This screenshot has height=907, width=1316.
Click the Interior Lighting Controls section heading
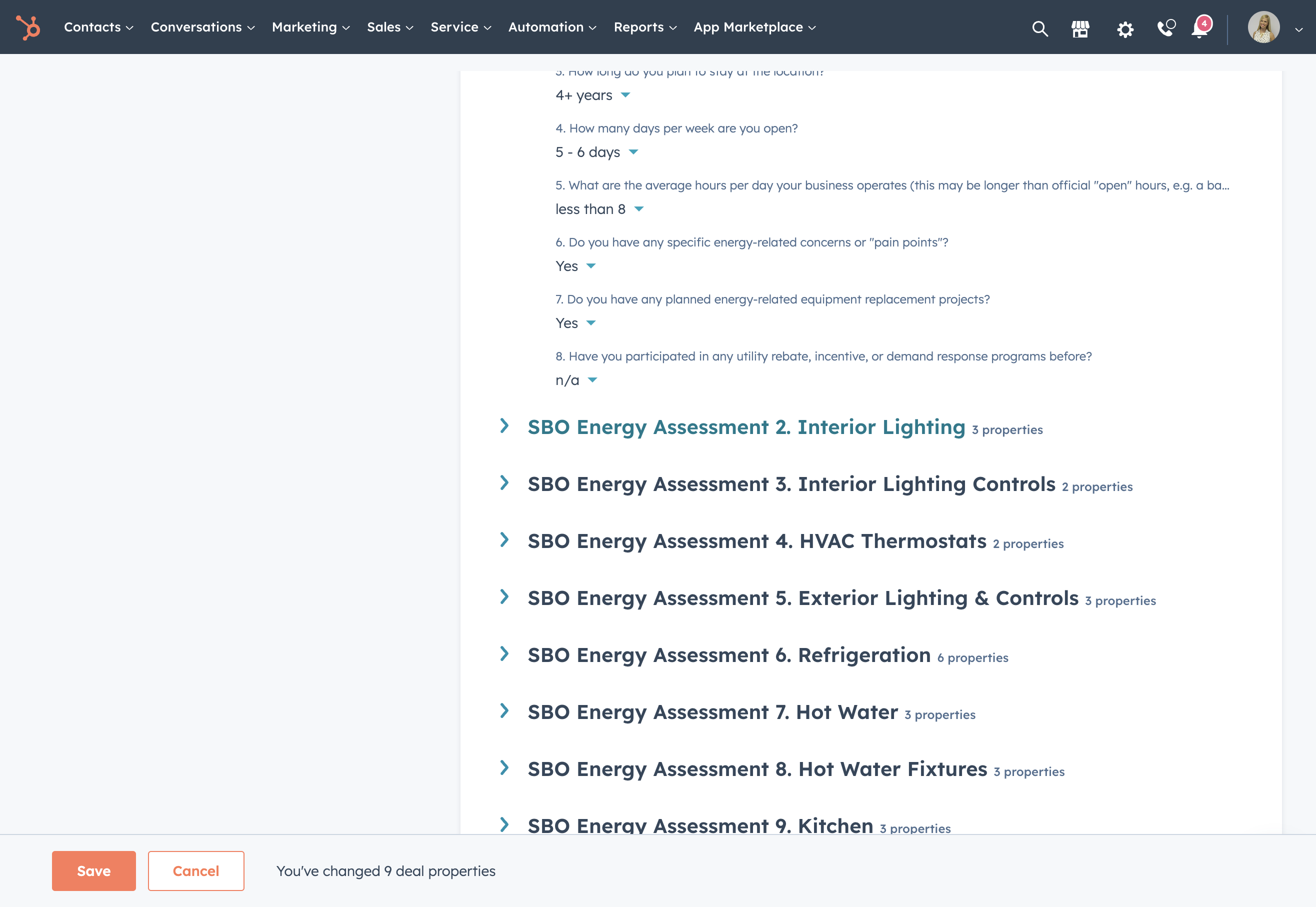(x=791, y=484)
